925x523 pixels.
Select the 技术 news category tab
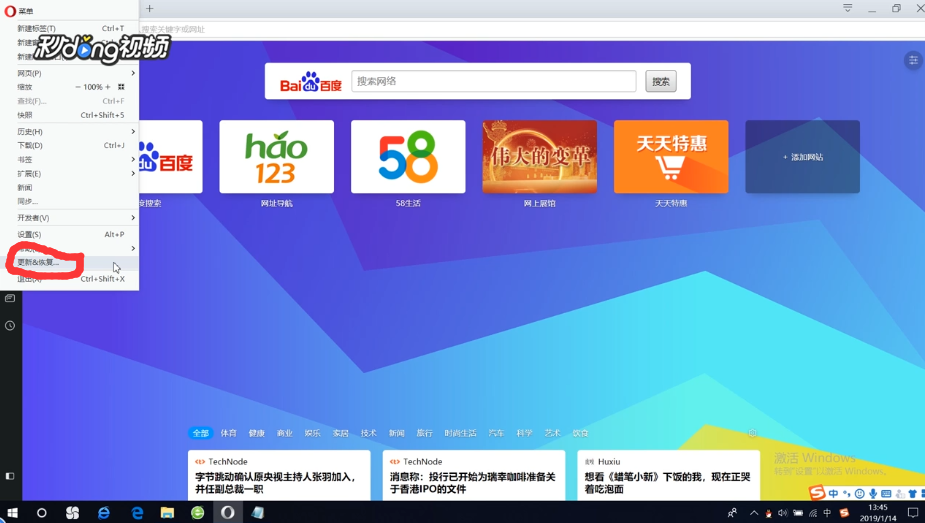coord(369,433)
